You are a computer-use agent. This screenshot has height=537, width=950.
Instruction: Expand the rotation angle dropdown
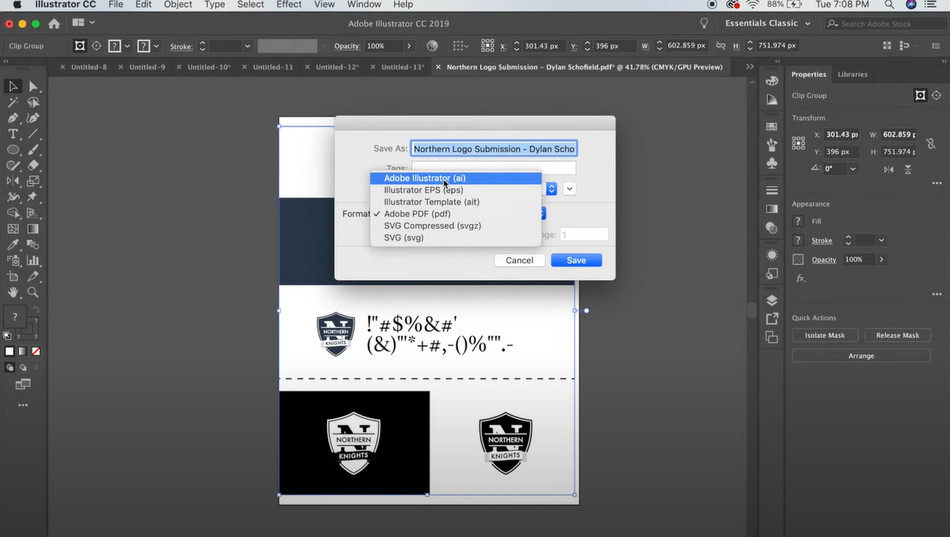852,169
